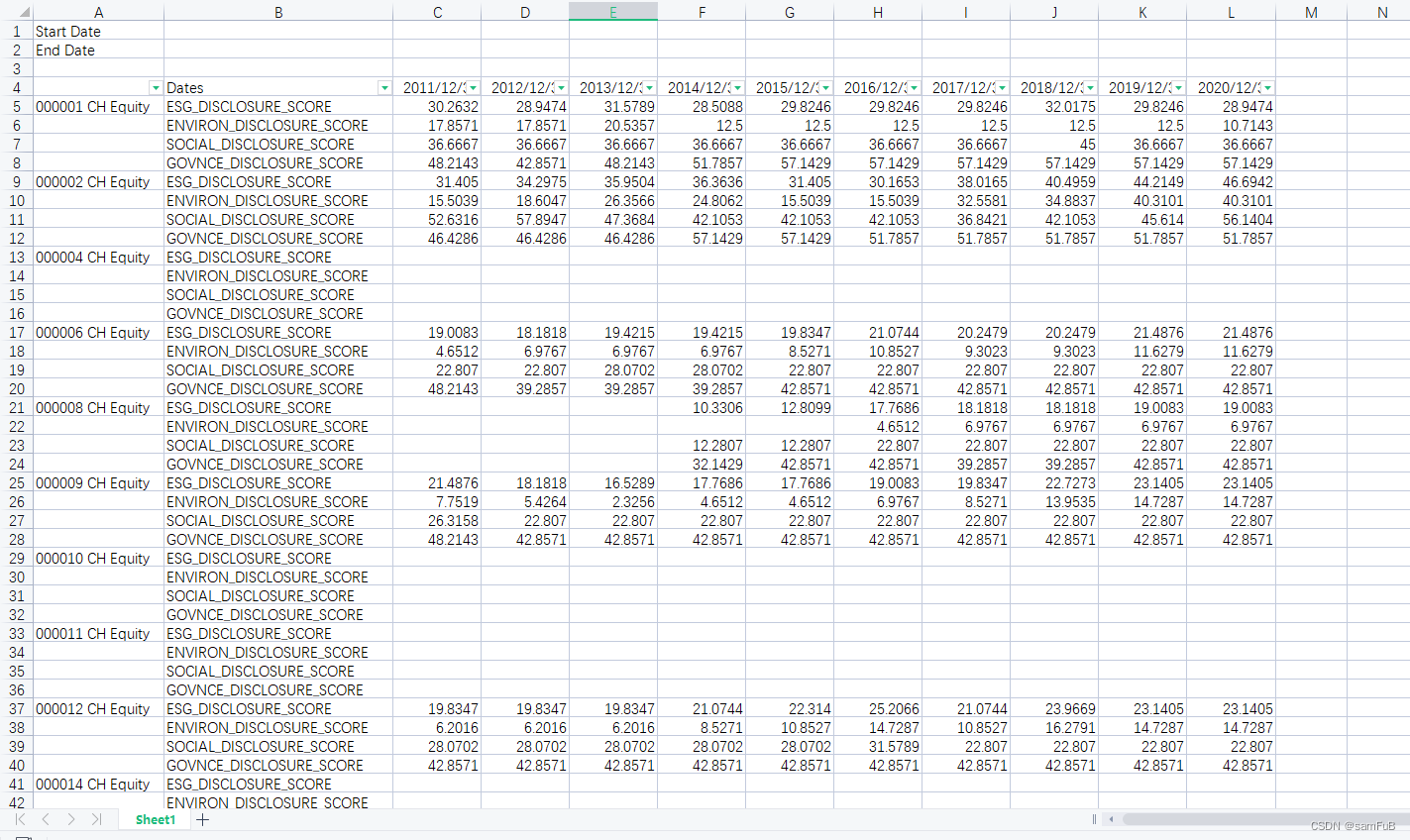1410x840 pixels.
Task: Select value 2.3256 in column E
Action: pyautogui.click(x=613, y=502)
